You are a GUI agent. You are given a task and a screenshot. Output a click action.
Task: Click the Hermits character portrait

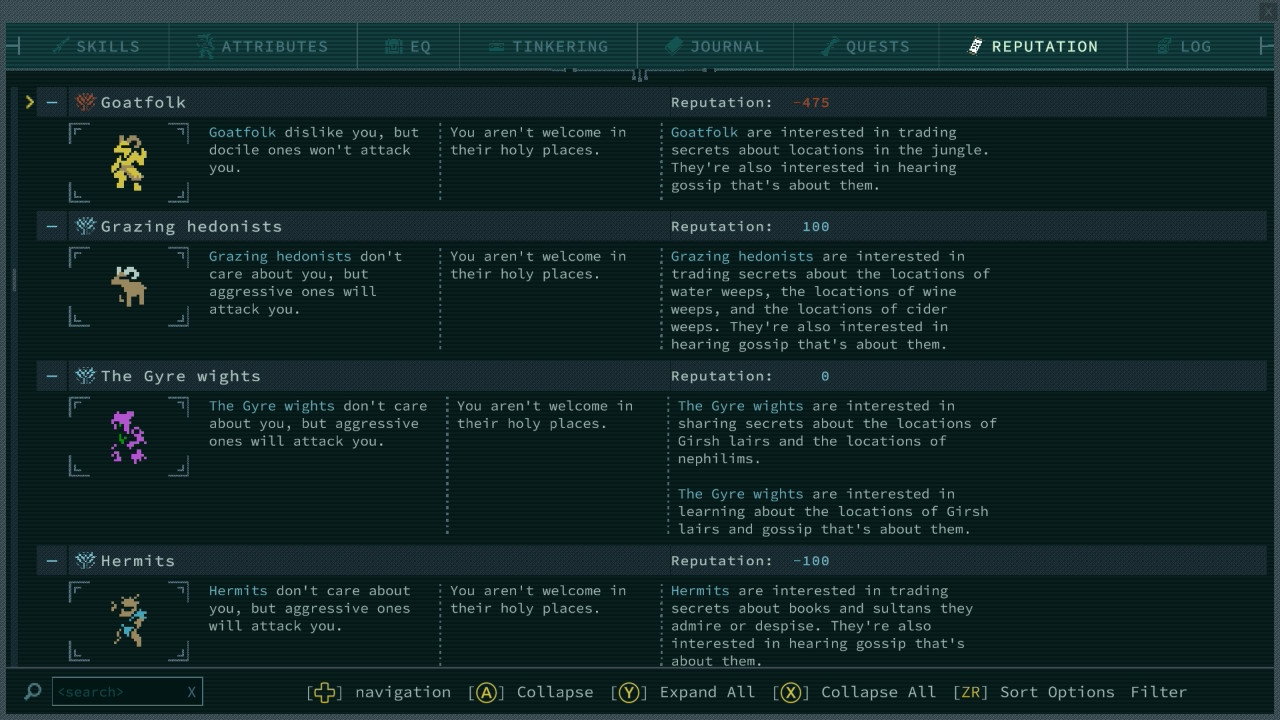(x=129, y=620)
